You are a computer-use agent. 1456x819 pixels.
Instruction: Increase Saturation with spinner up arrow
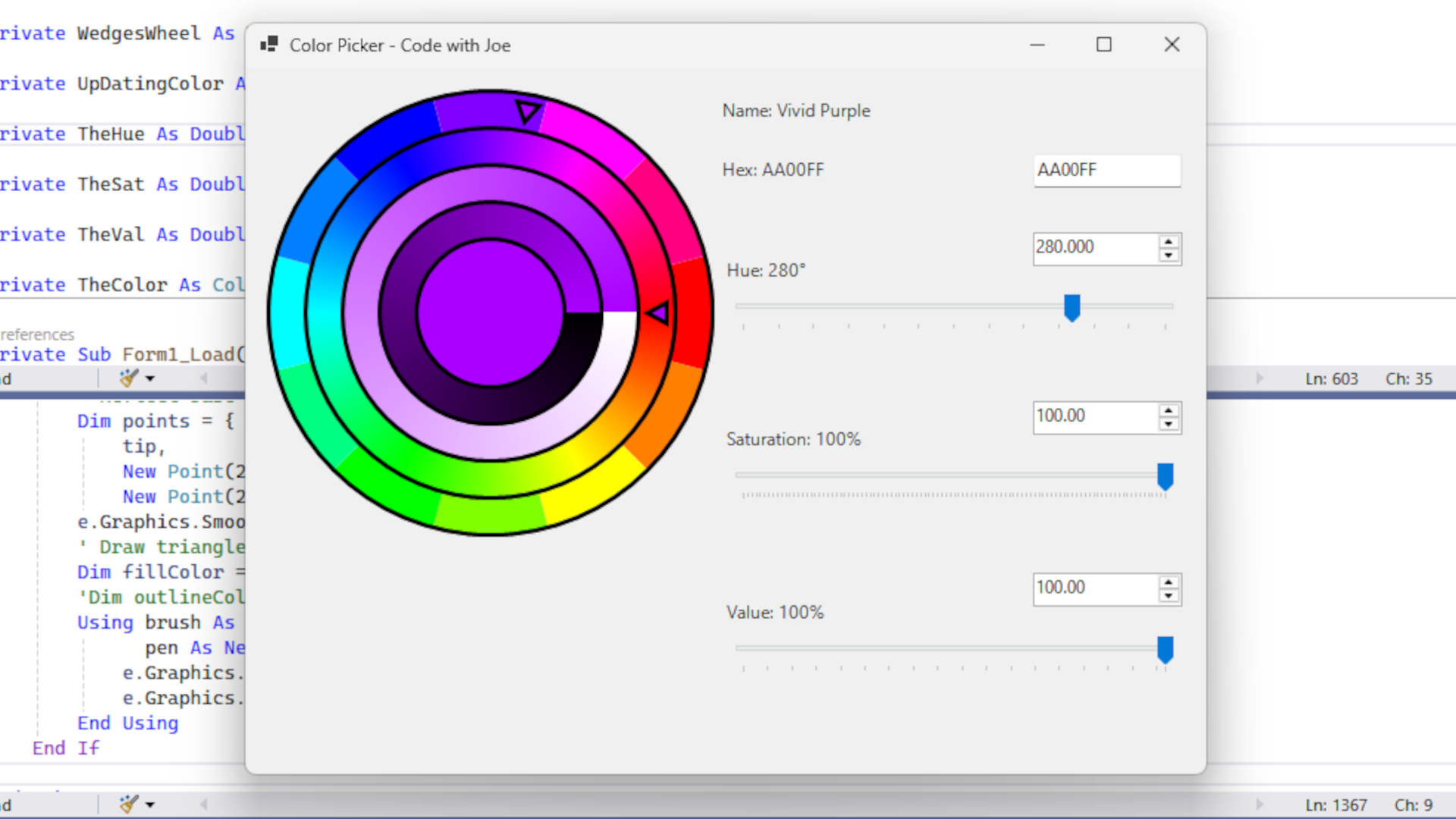coord(1169,411)
